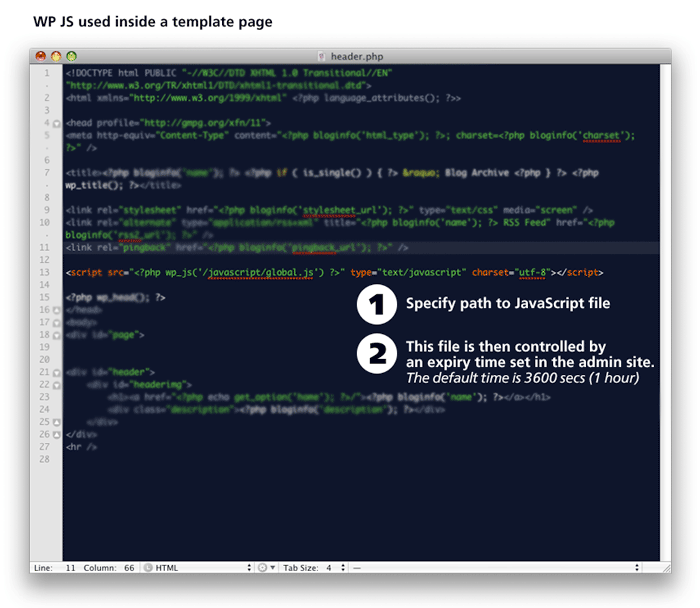Click line number 13 in the gutter
The image size is (700, 608).
coord(45,272)
